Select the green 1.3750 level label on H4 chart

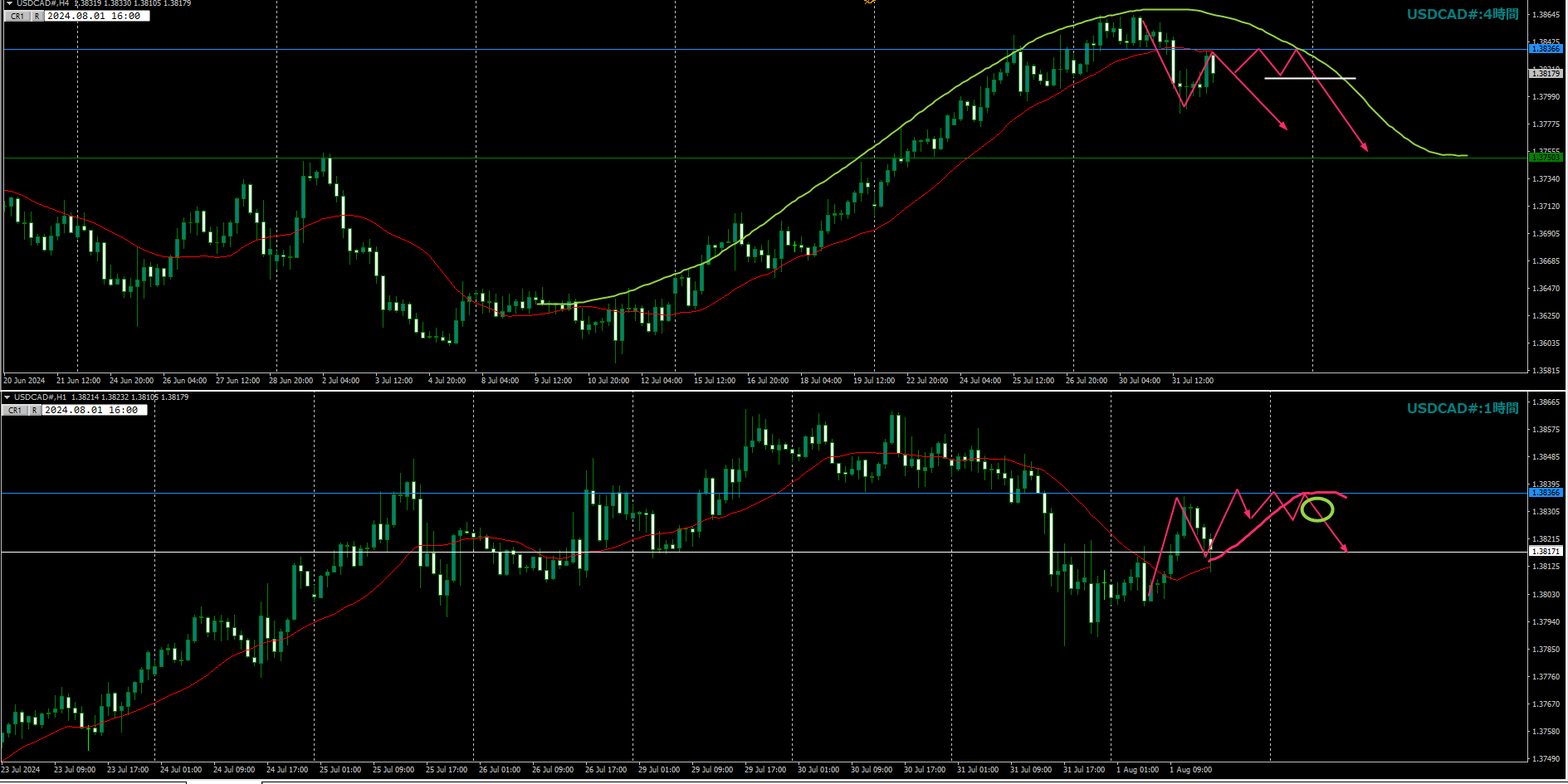point(1546,158)
